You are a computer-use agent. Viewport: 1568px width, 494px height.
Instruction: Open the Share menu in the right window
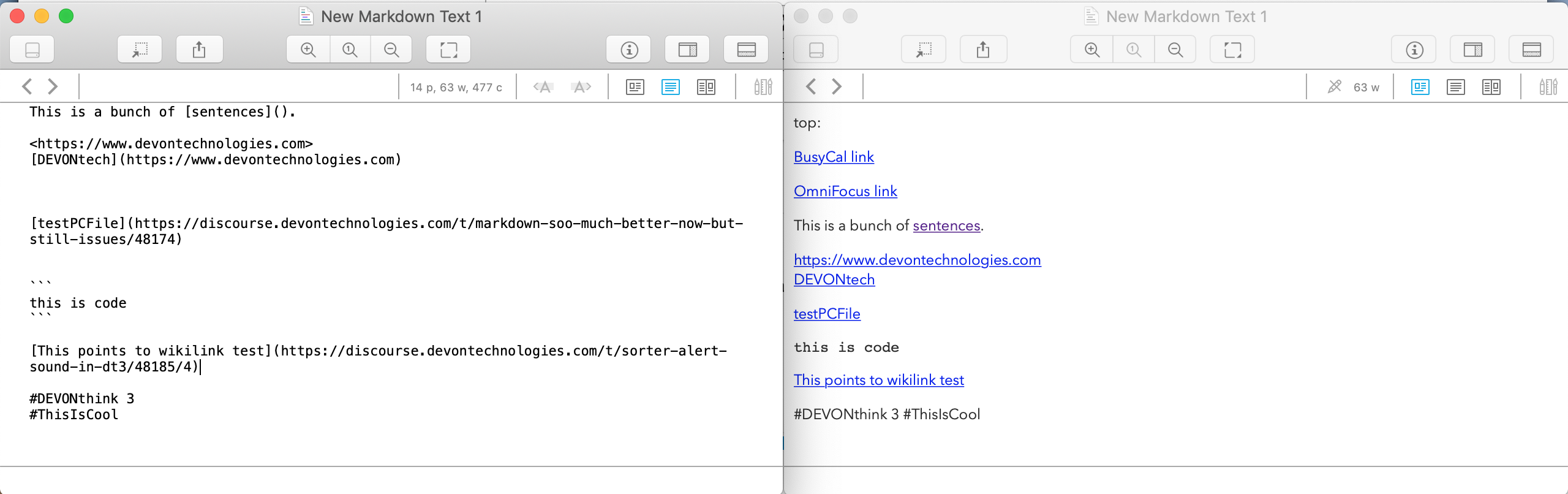tap(983, 50)
